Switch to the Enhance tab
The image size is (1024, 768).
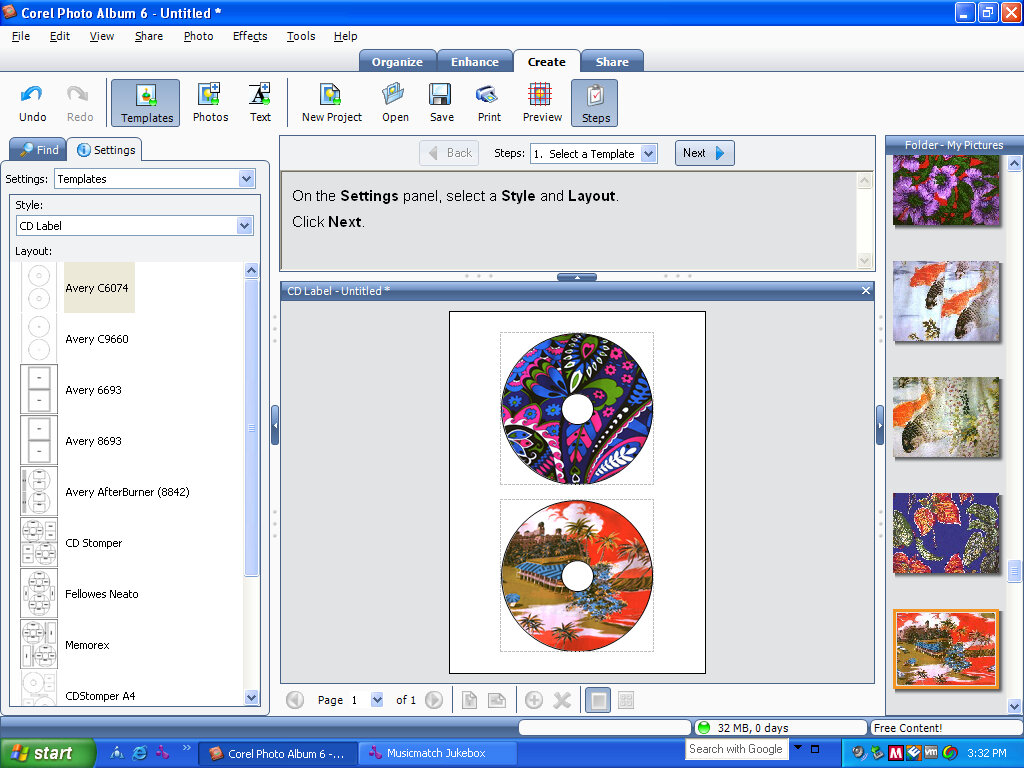tap(474, 62)
